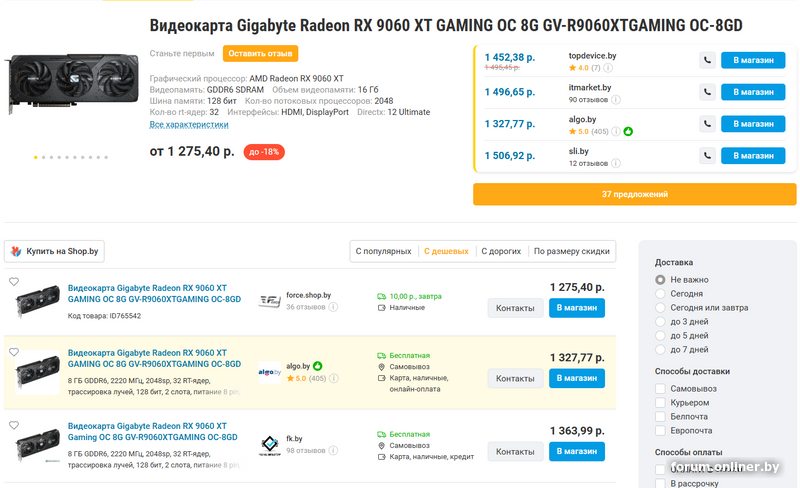Open info icon beside sli.by 12 reviews
The height and width of the screenshot is (488, 800).
click(x=616, y=163)
